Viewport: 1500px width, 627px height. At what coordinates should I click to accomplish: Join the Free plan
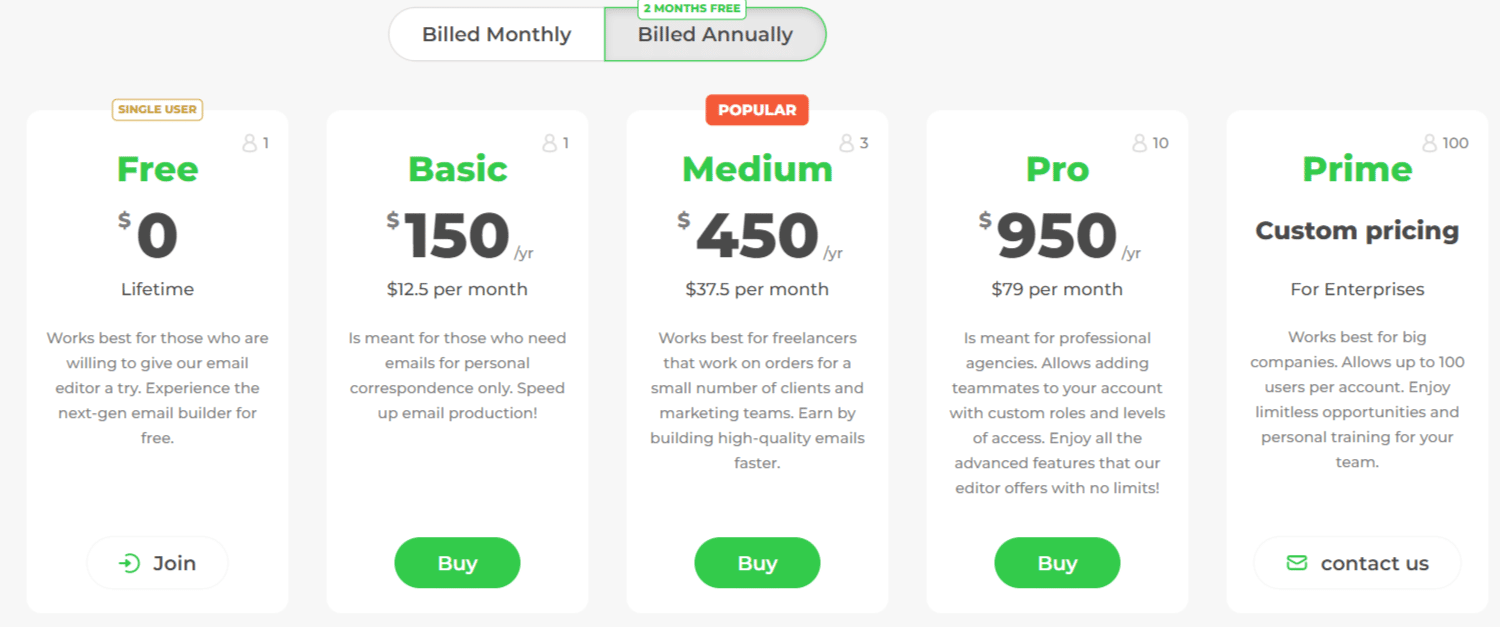[x=158, y=563]
